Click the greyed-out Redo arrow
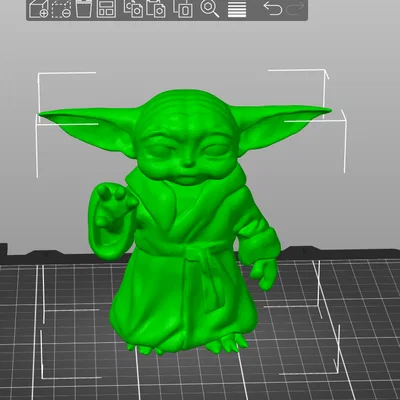This screenshot has height=400, width=400. 295,8
